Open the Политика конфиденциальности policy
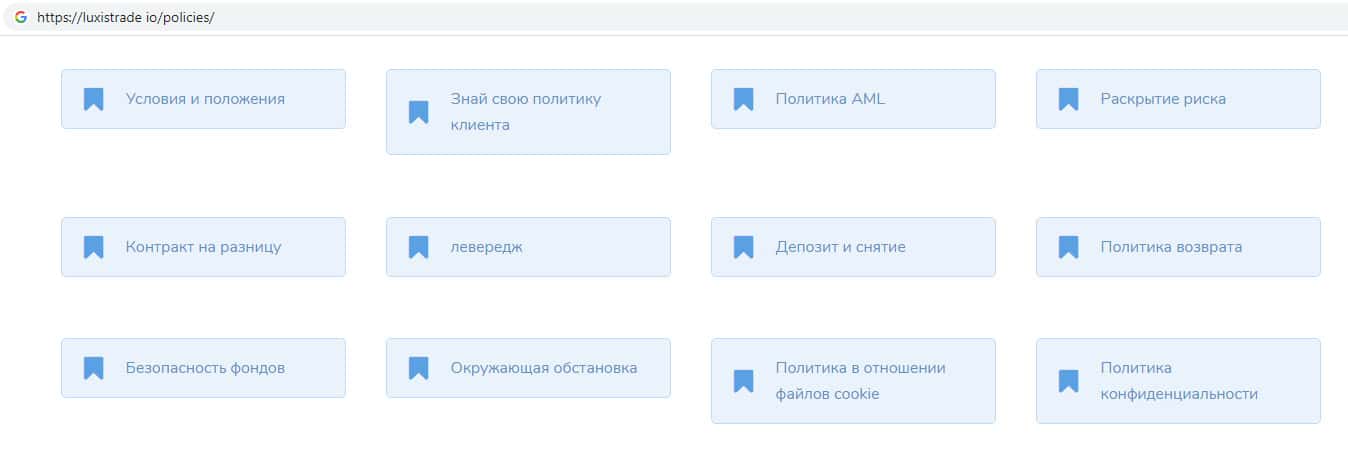The image size is (1348, 474). 1178,381
